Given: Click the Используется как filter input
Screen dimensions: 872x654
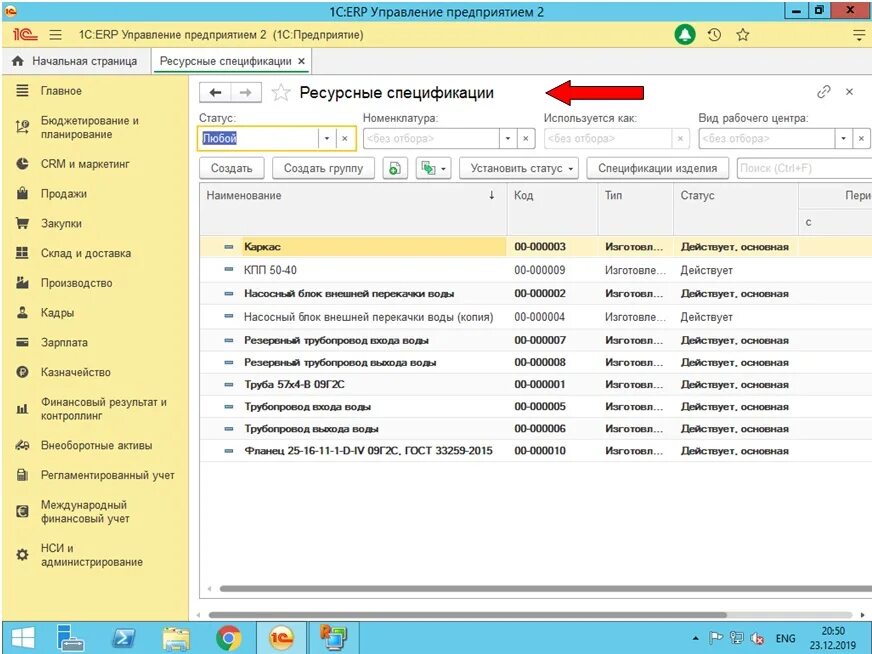Looking at the screenshot, I should coord(607,138).
